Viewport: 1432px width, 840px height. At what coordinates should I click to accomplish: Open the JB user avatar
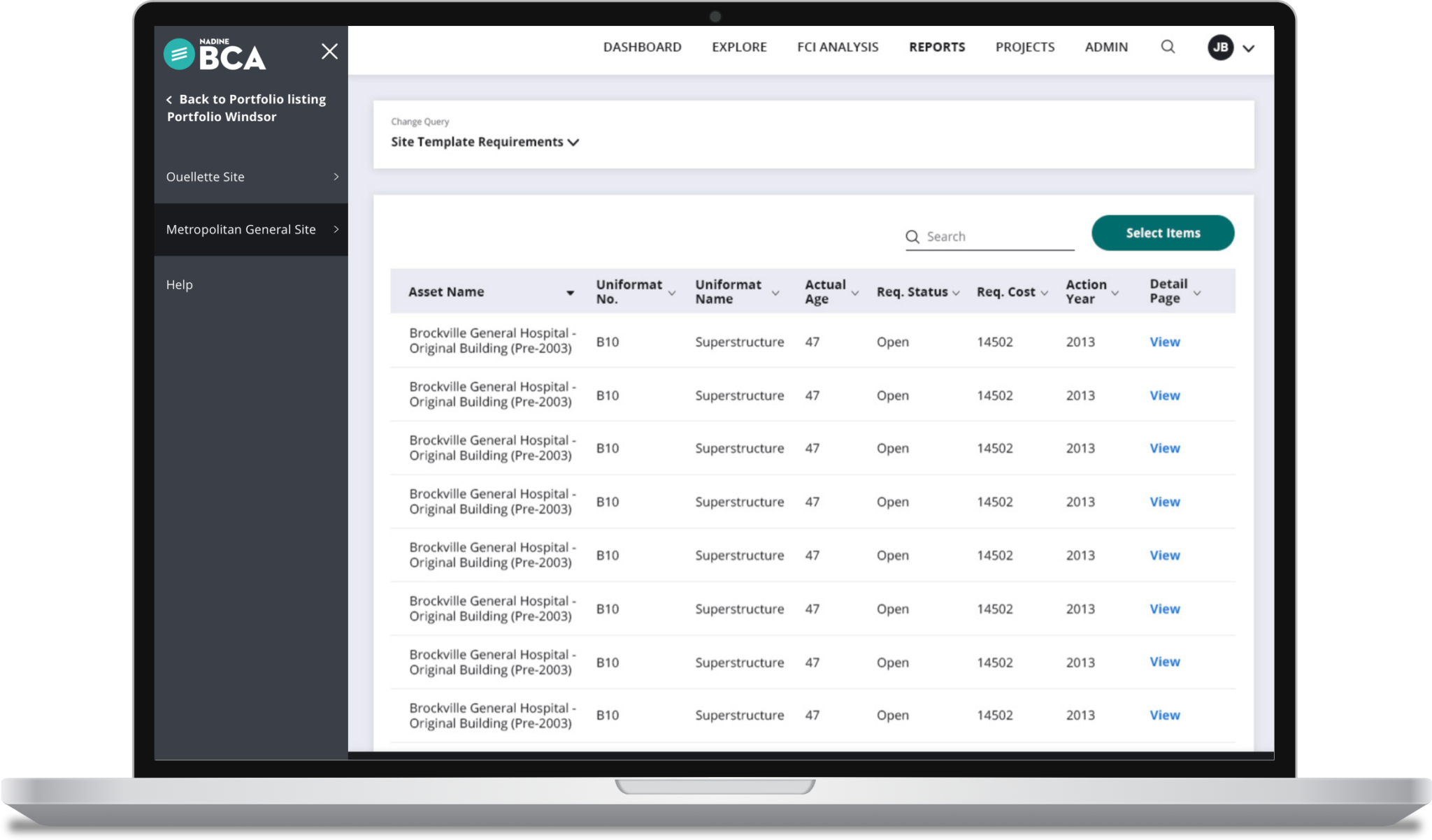coord(1220,48)
